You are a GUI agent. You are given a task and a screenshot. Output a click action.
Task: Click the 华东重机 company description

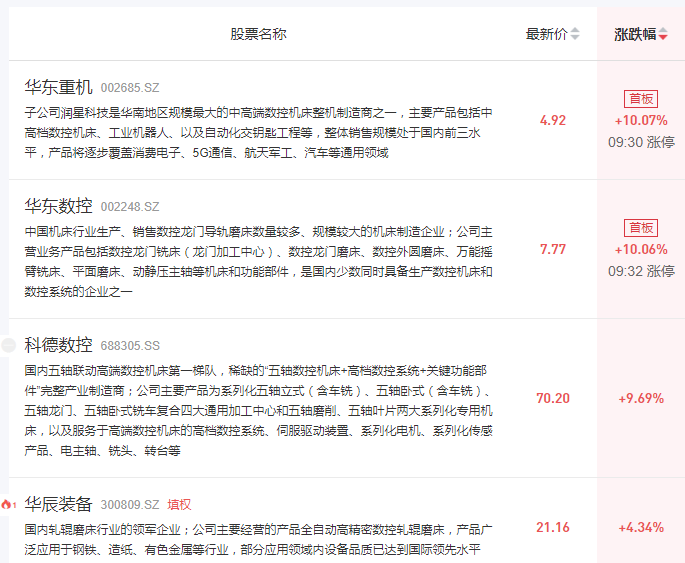point(258,133)
